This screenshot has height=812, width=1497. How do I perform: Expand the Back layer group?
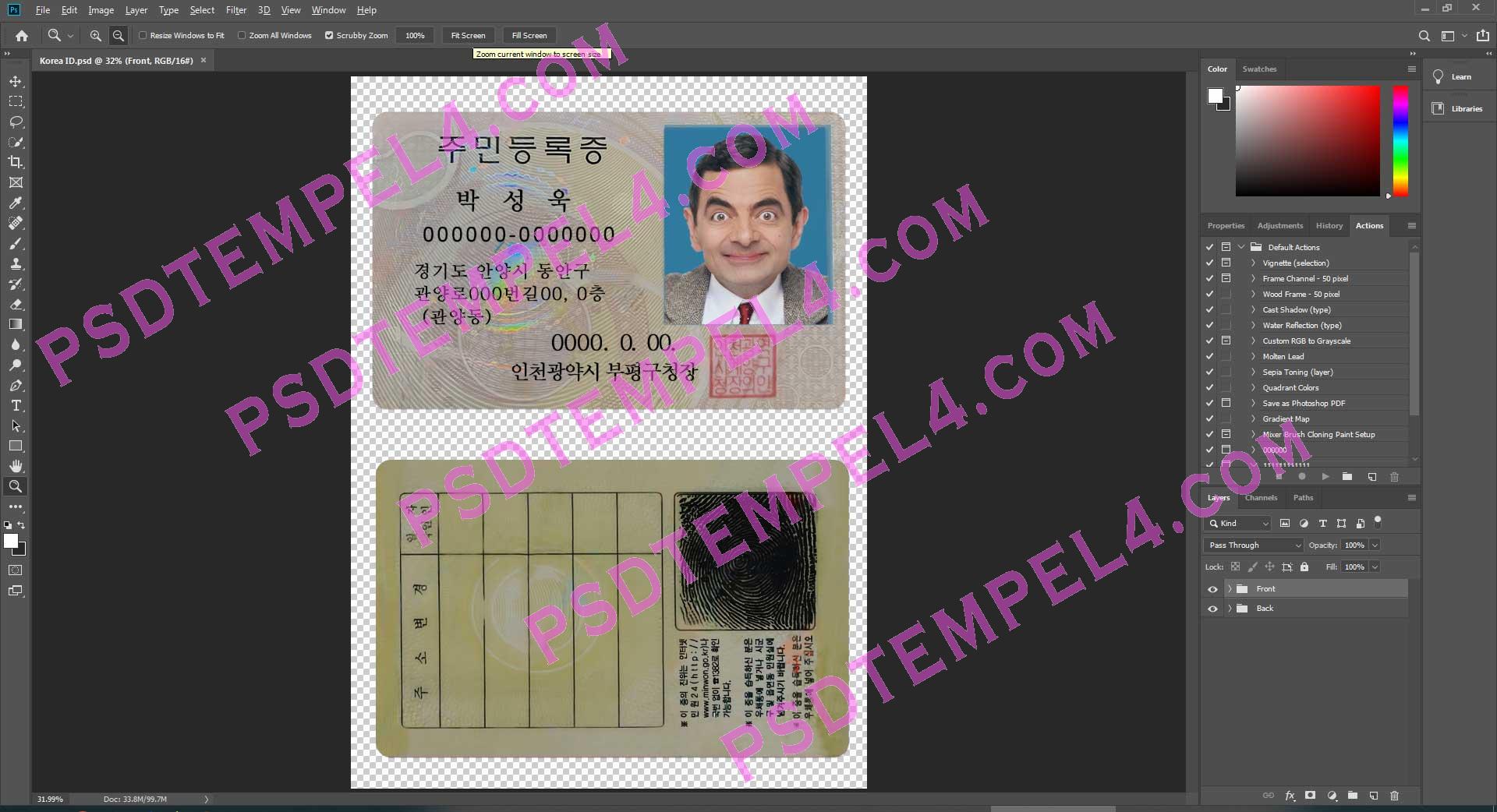1230,609
